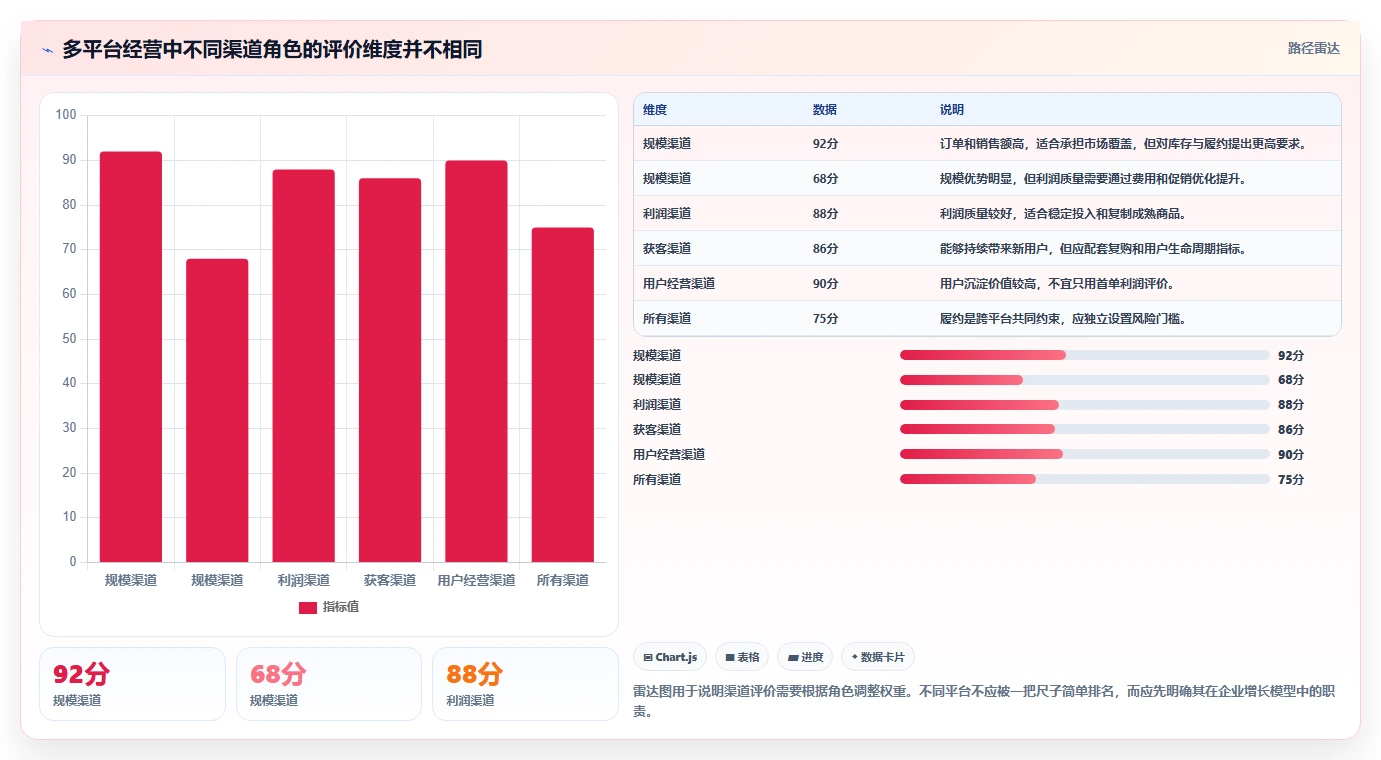Open the 68分 规模渠道 data card
1381x760 pixels.
click(329, 684)
